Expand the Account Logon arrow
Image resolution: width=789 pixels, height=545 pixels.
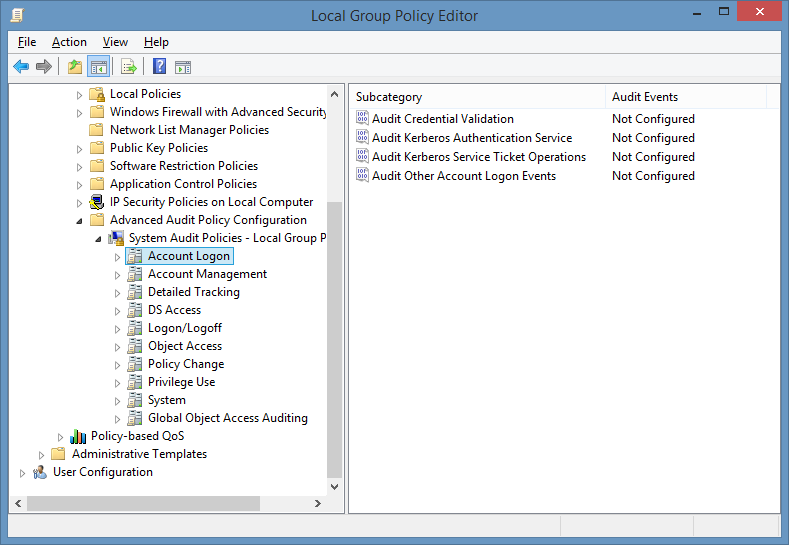(x=117, y=257)
